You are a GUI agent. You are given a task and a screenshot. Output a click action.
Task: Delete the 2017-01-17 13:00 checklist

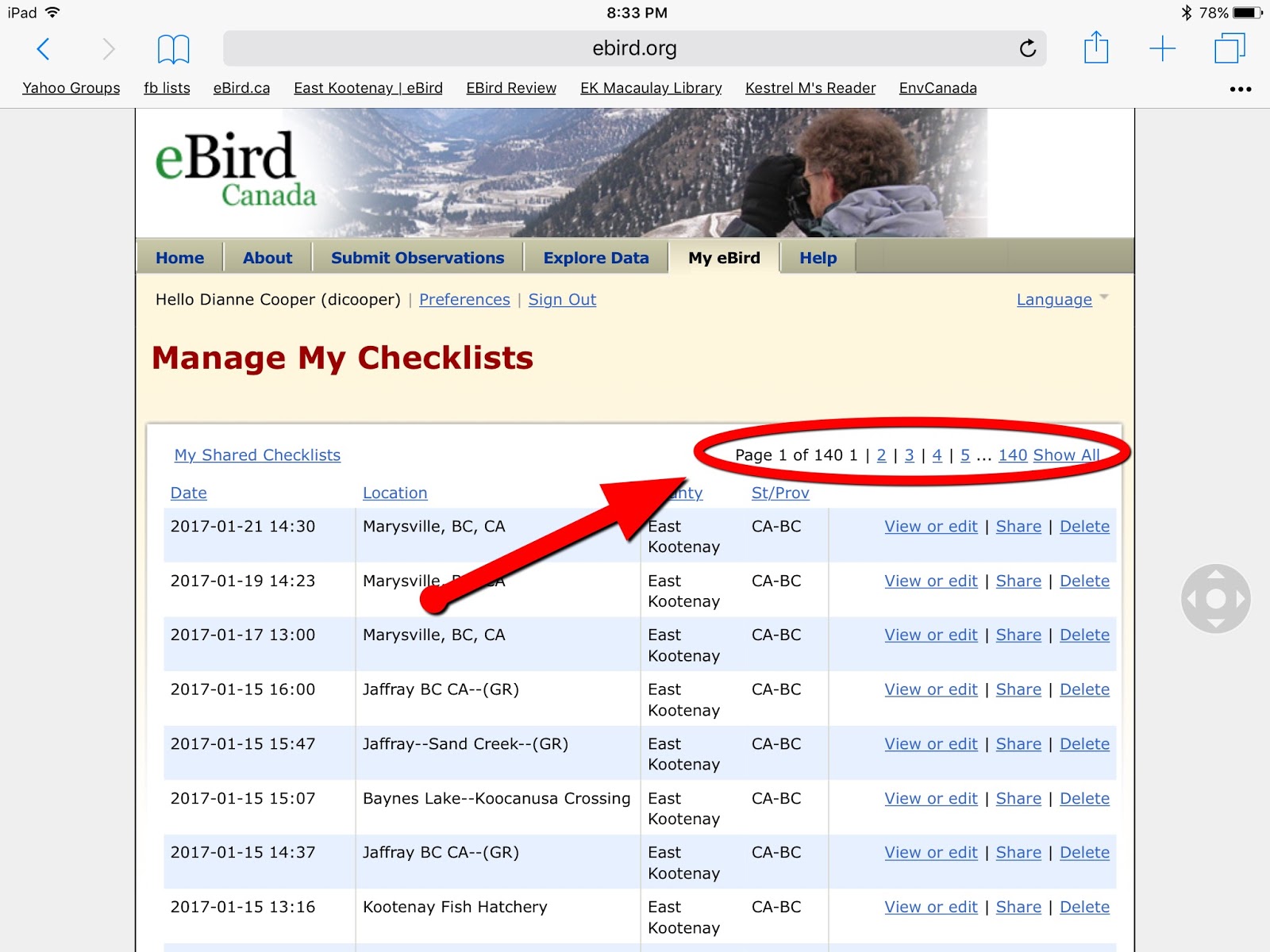pos(1084,635)
